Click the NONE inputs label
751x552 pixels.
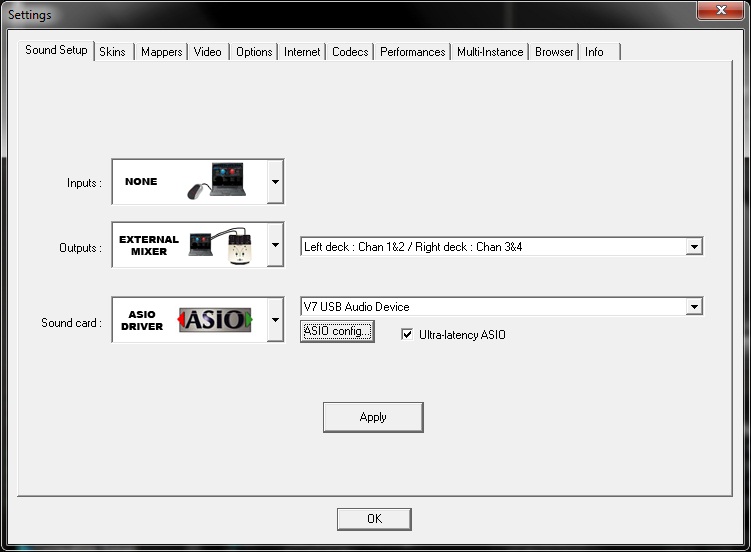pyautogui.click(x=141, y=181)
